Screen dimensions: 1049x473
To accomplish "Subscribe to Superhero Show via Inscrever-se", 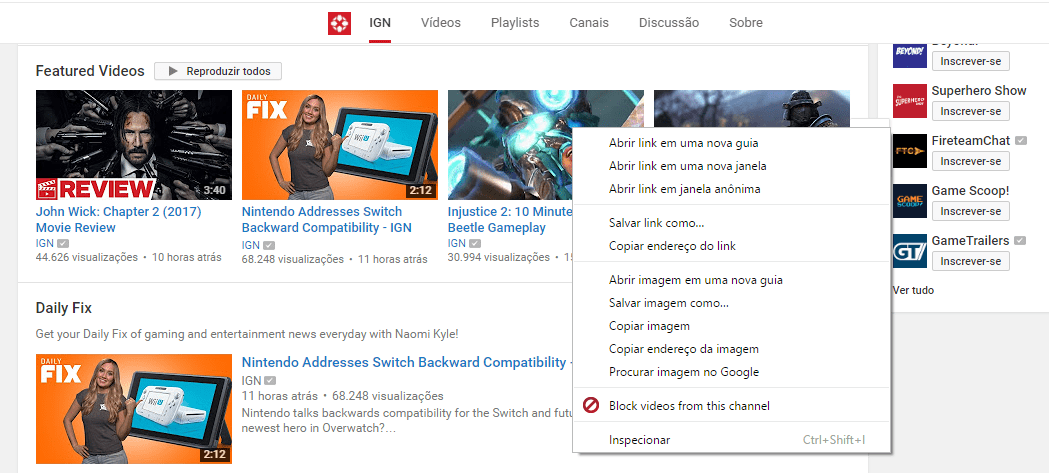I will [x=971, y=111].
